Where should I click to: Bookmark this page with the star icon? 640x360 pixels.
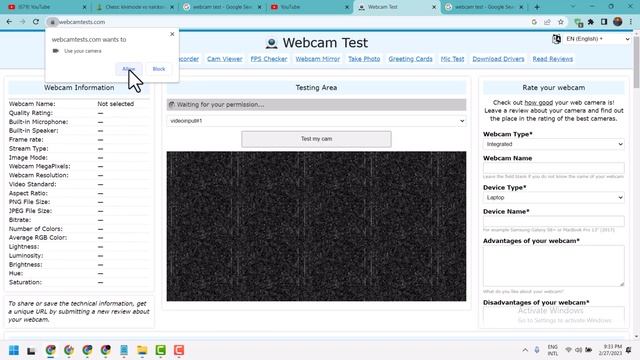point(561,22)
